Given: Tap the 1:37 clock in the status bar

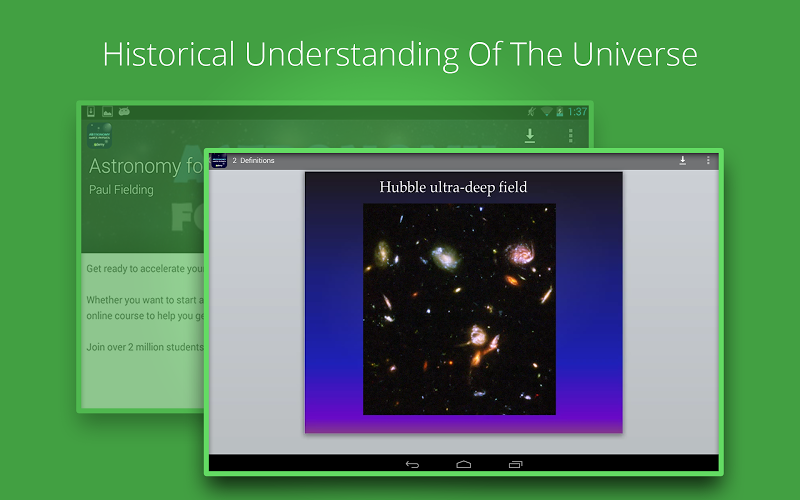Looking at the screenshot, I should pyautogui.click(x=577, y=112).
